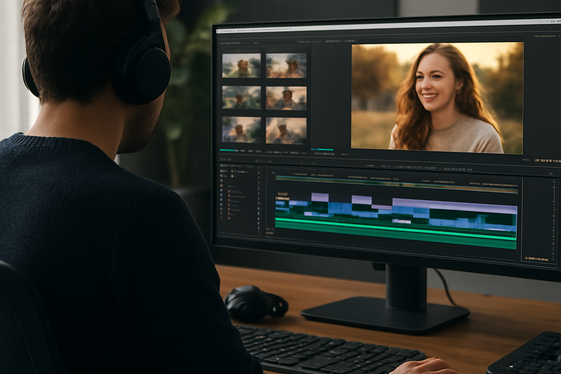This screenshot has height=374, width=561.
Task: Select the bottom-right clip thumbnail in media bin
Action: point(286,131)
